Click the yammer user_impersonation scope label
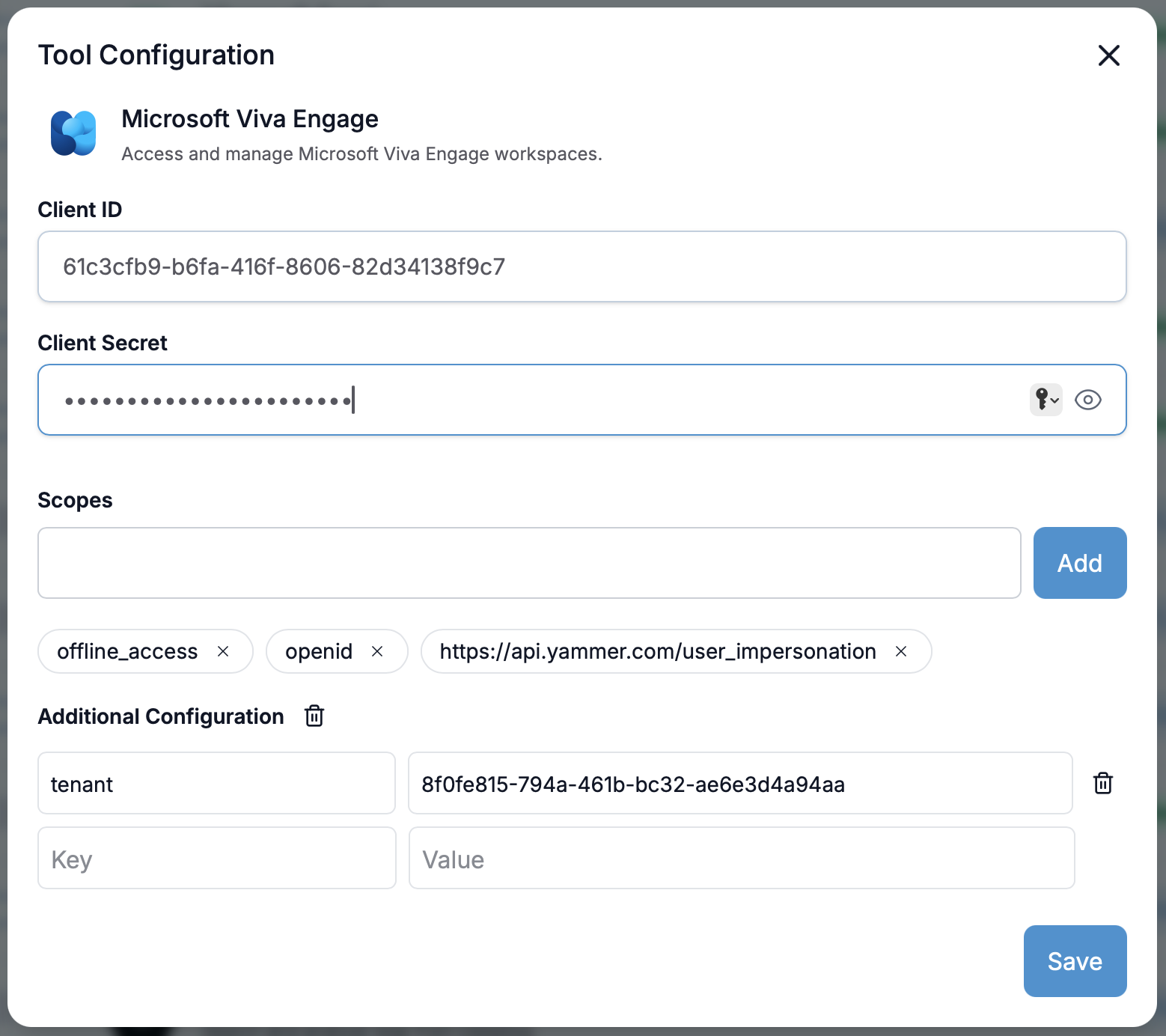The height and width of the screenshot is (1036, 1166). tap(657, 651)
